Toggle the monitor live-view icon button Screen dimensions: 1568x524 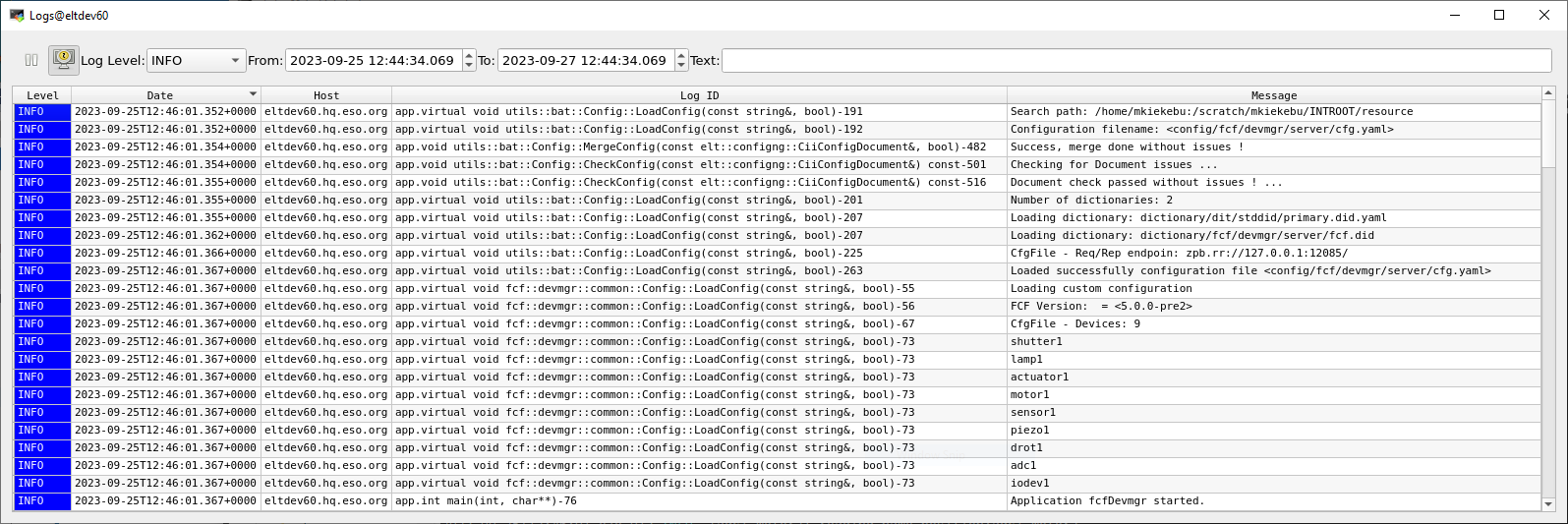coord(64,60)
